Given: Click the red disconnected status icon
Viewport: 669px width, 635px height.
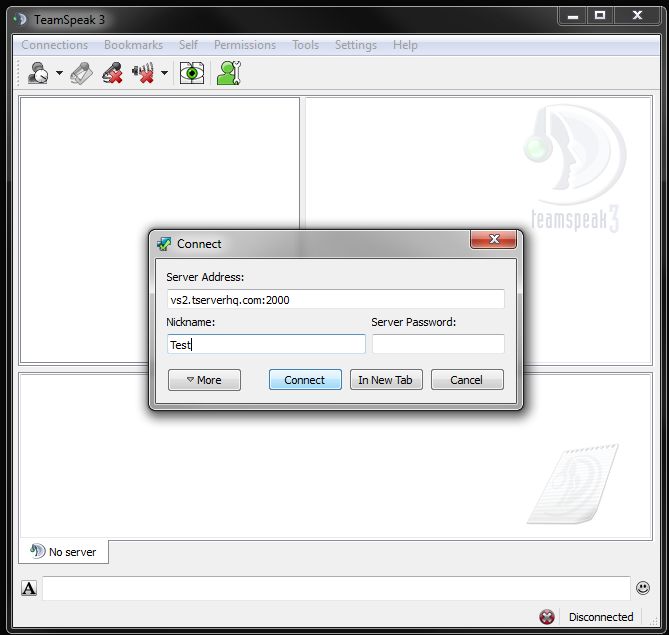Looking at the screenshot, I should coord(547,617).
